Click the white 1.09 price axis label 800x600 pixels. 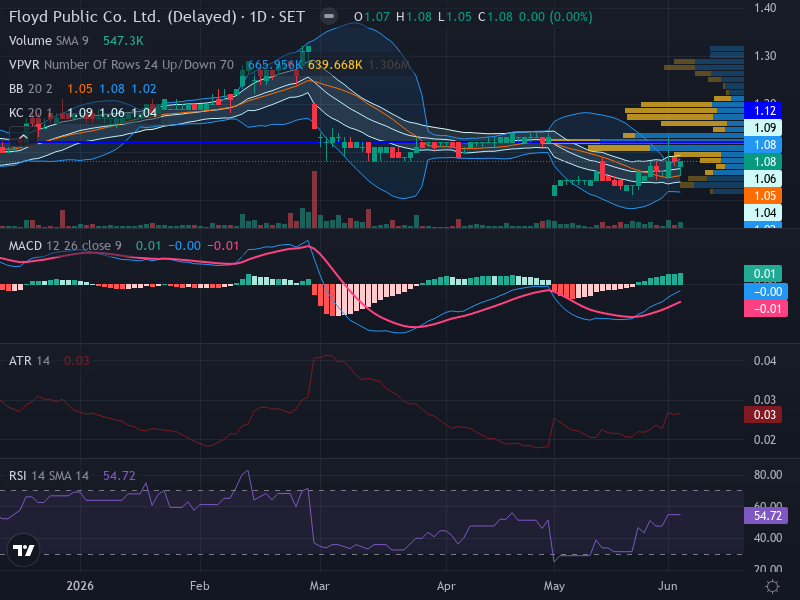coord(764,128)
